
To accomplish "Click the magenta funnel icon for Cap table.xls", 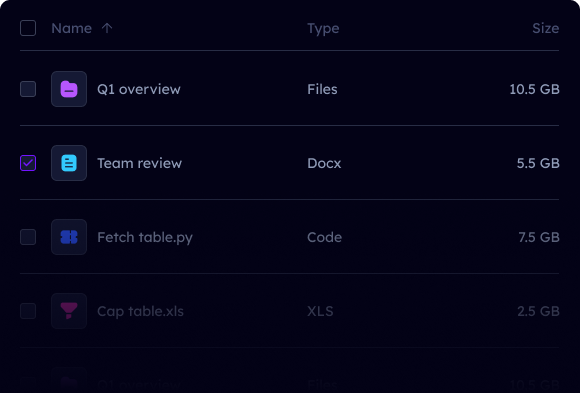I will click(x=69, y=311).
